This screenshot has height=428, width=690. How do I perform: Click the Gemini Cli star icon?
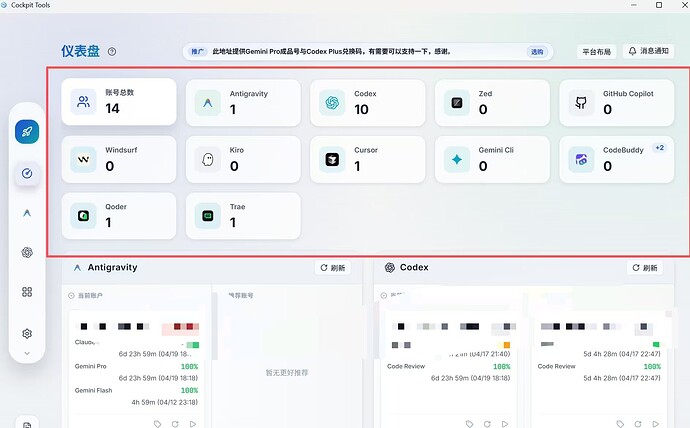457,159
